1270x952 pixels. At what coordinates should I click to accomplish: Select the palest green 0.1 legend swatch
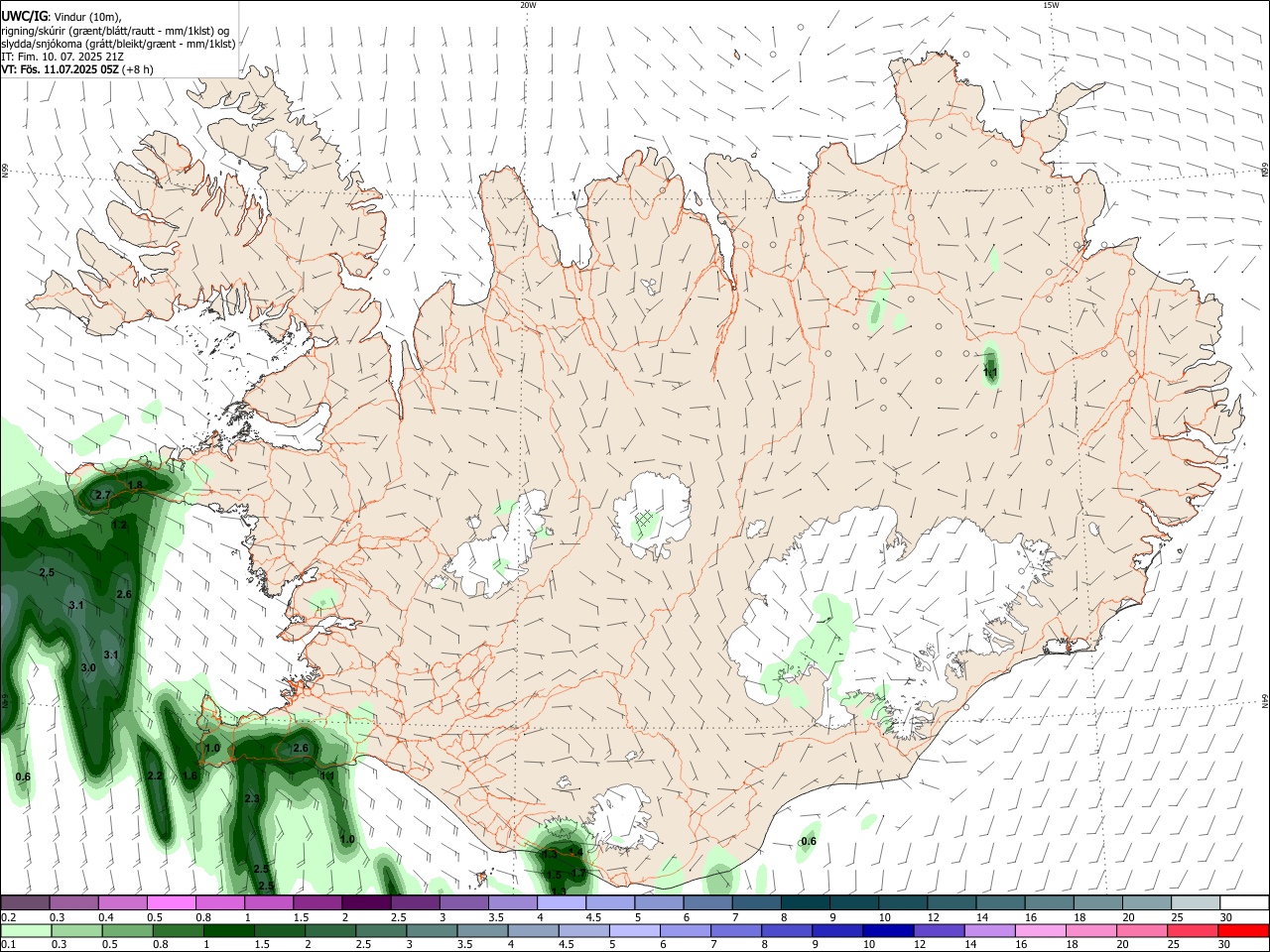point(25,930)
